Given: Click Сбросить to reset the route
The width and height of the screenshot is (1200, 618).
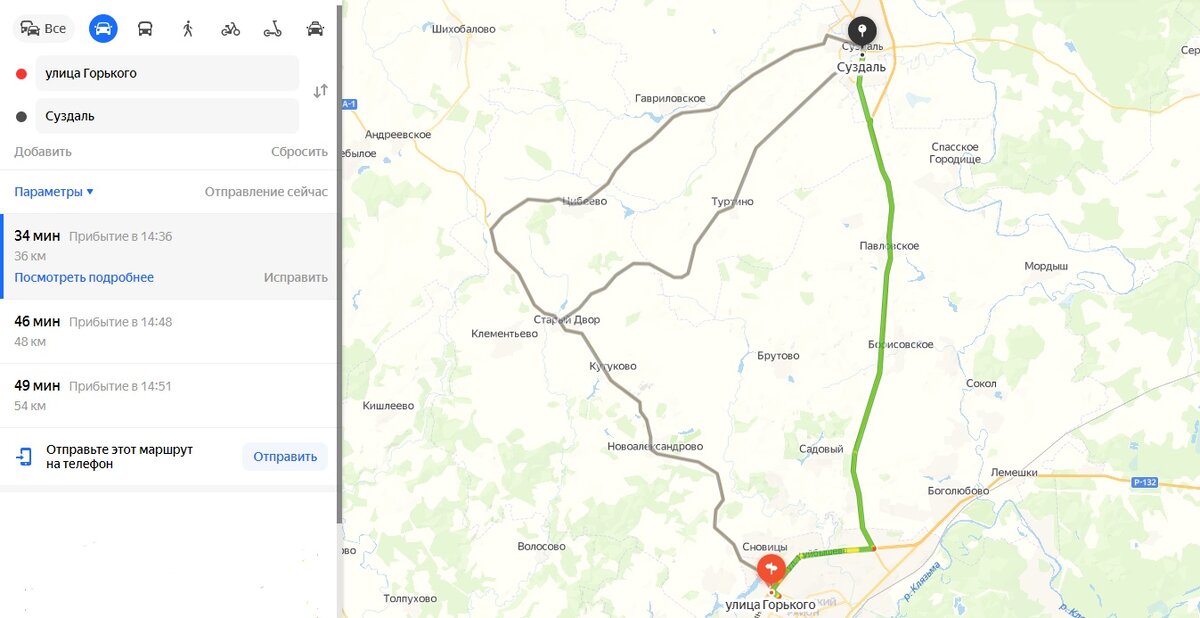Looking at the screenshot, I should 299,152.
